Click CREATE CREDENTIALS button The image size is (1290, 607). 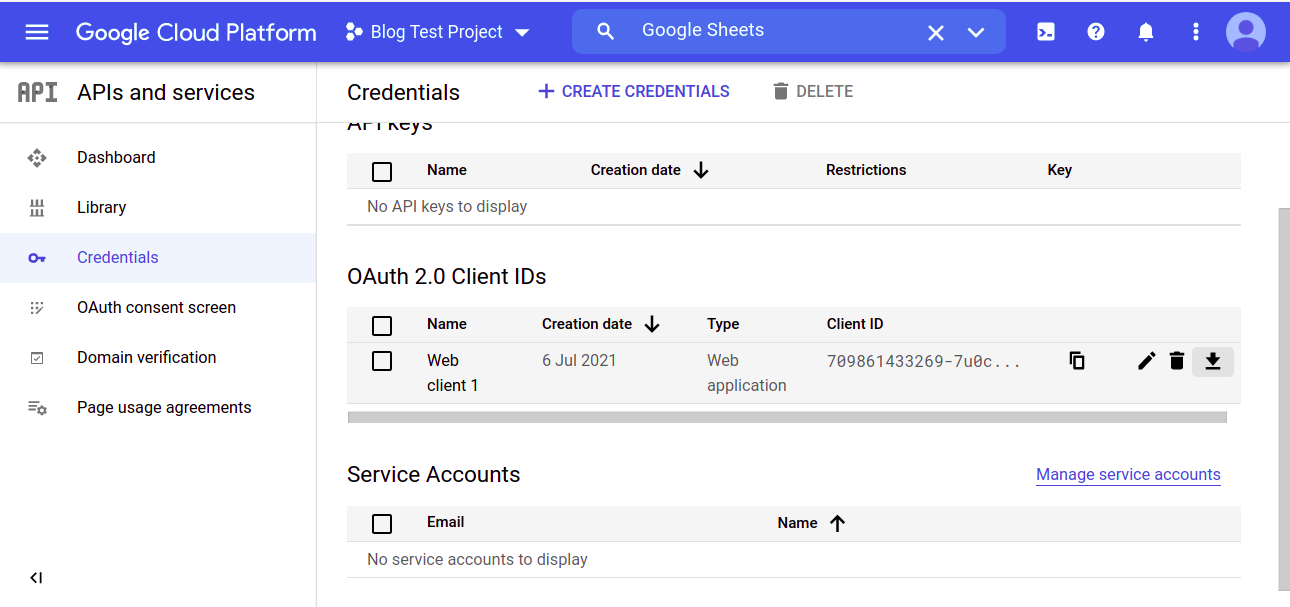633,91
